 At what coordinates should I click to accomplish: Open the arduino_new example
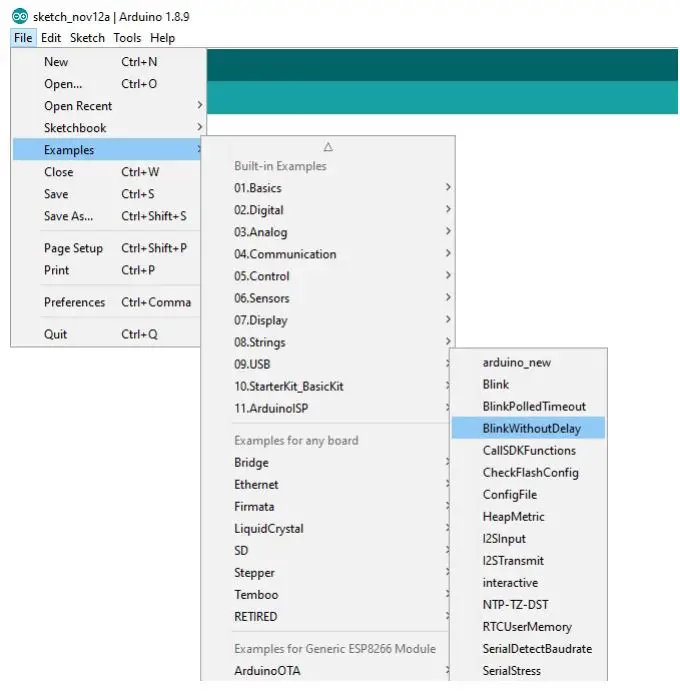coord(528,363)
